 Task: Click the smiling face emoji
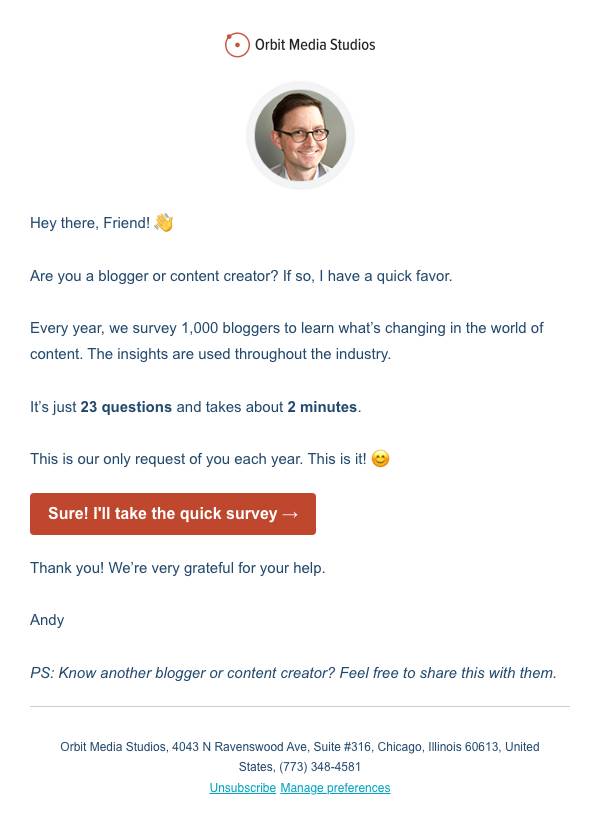(381, 459)
